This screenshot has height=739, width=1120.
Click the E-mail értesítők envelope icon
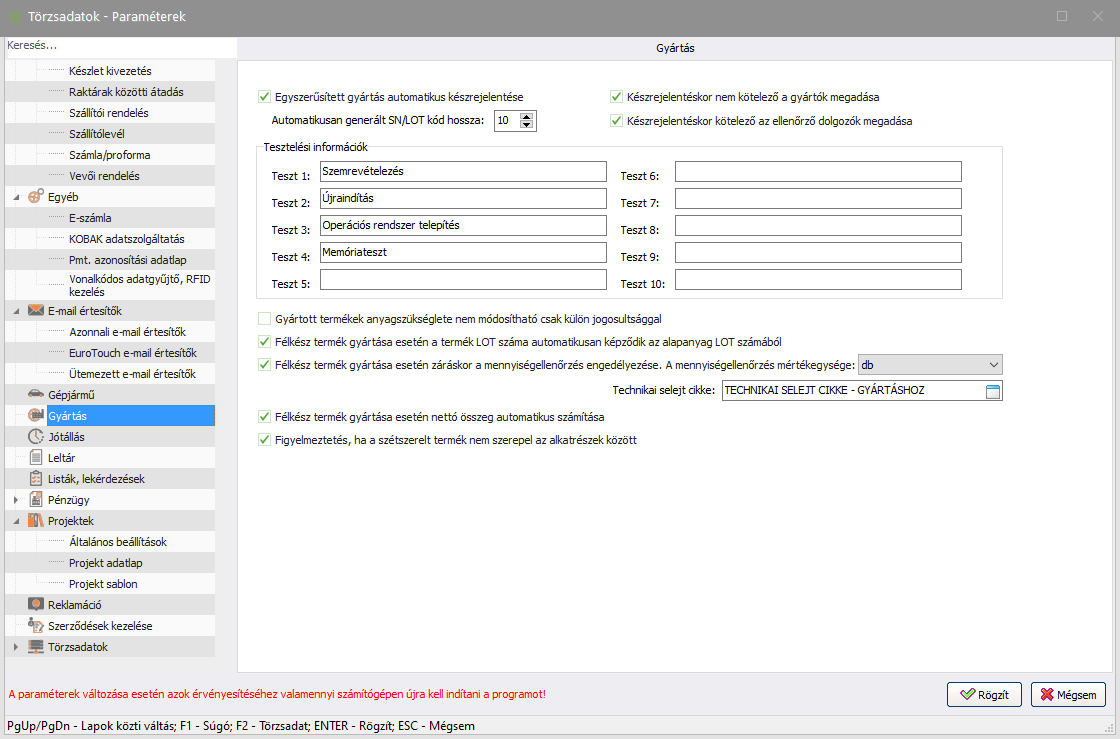point(35,311)
